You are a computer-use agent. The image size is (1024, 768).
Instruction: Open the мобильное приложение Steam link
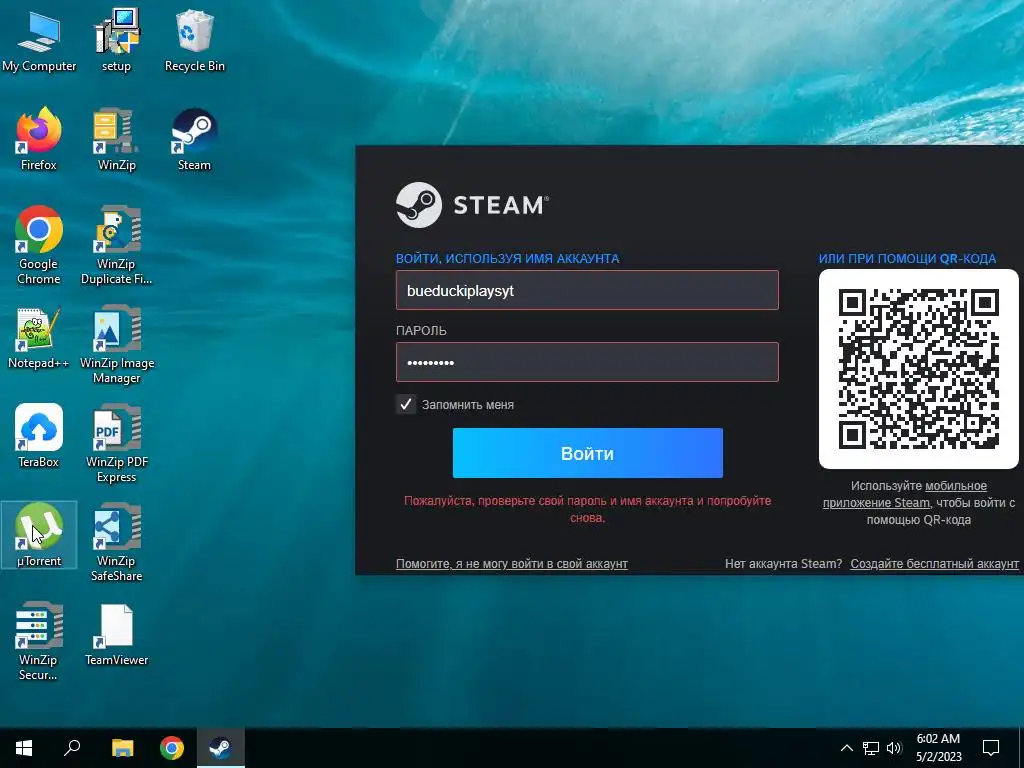pyautogui.click(x=905, y=494)
